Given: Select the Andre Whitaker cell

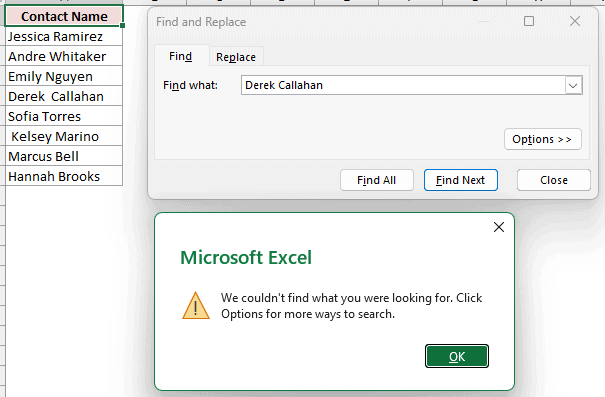Looking at the screenshot, I should click(64, 56).
